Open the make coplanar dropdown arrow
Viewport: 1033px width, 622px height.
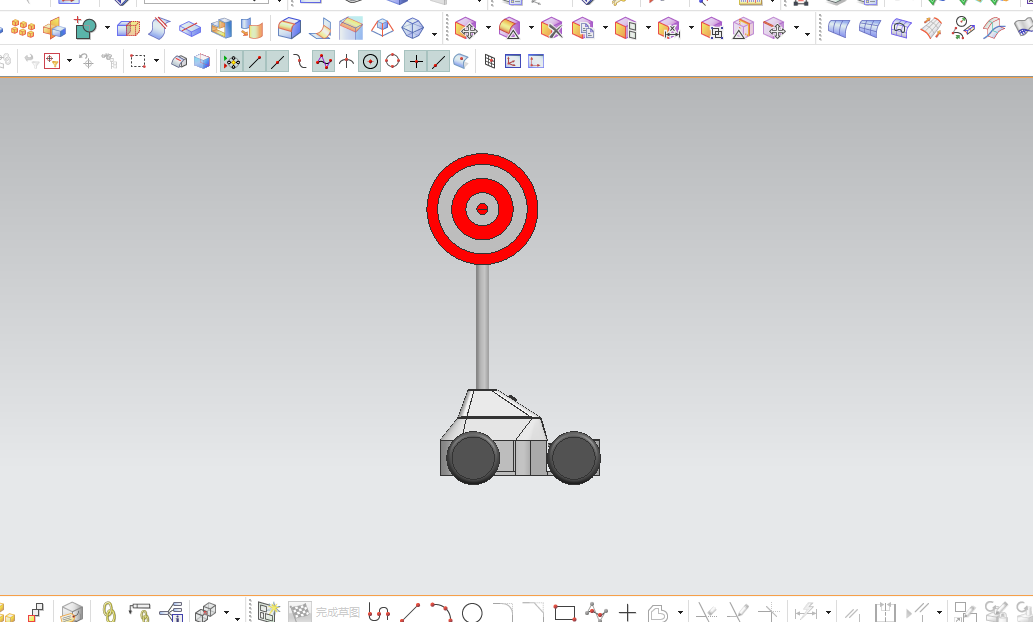tap(648, 28)
